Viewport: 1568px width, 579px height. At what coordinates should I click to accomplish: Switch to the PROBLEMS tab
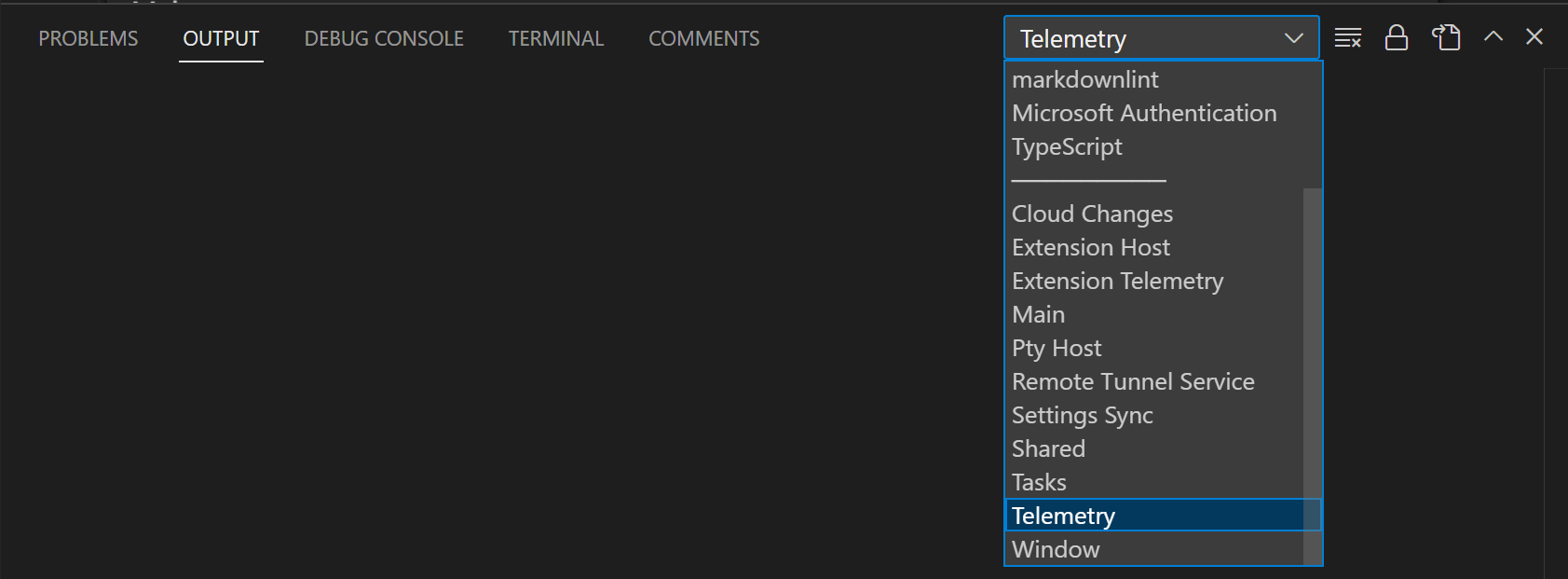(x=88, y=38)
